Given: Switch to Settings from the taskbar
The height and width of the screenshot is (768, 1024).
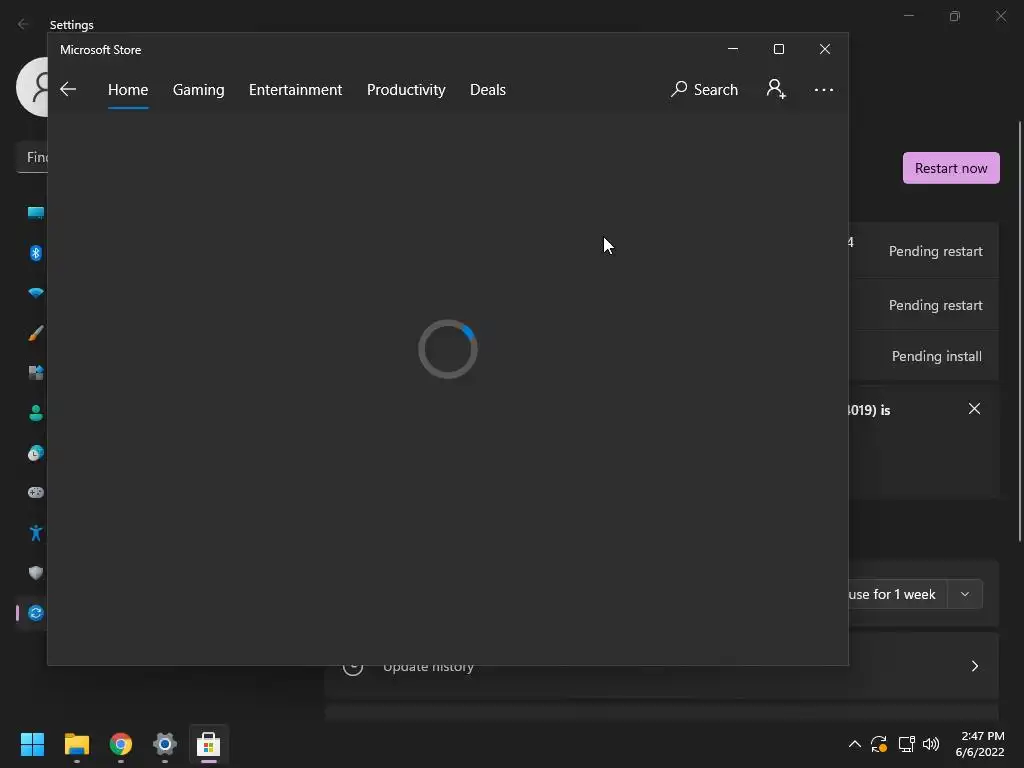Looking at the screenshot, I should pyautogui.click(x=165, y=744).
